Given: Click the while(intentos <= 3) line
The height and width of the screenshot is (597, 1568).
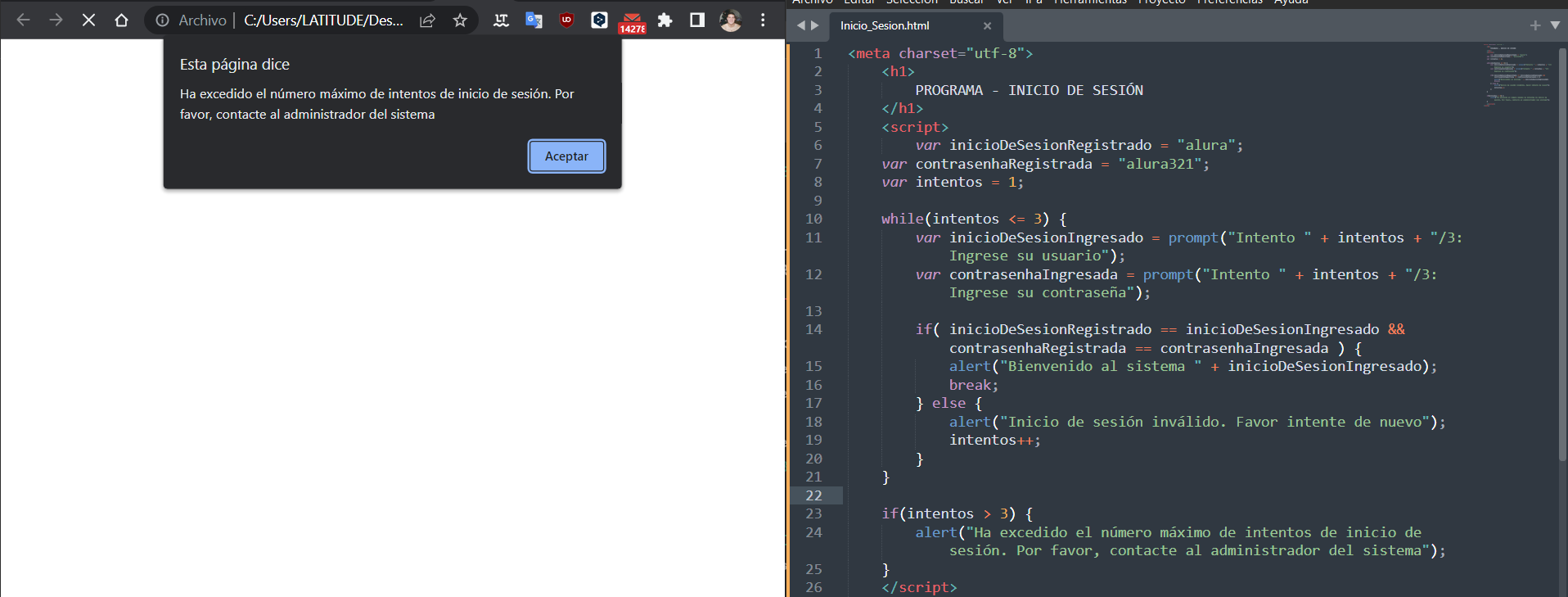Looking at the screenshot, I should (974, 219).
